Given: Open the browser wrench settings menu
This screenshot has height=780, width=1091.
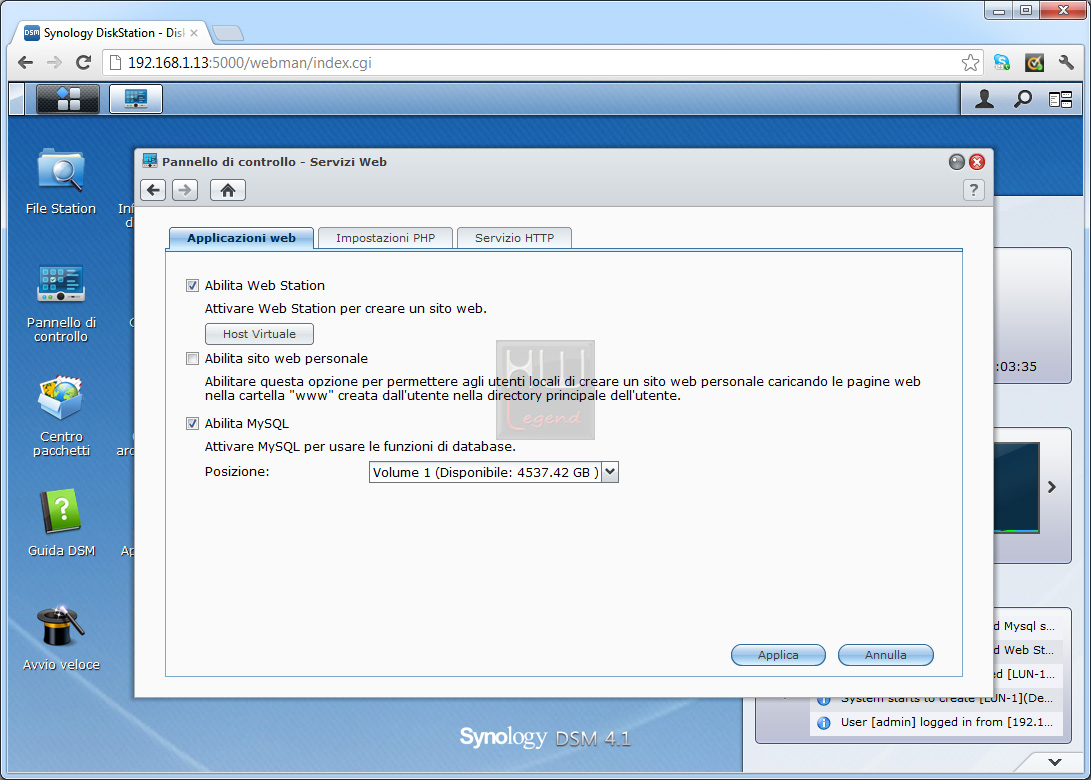Looking at the screenshot, I should [1066, 63].
